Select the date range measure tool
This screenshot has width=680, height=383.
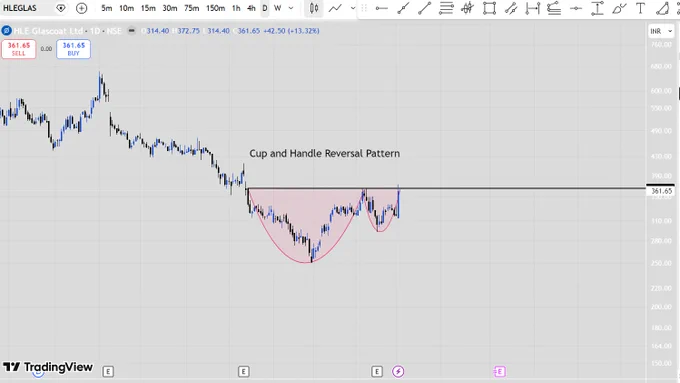[x=533, y=8]
